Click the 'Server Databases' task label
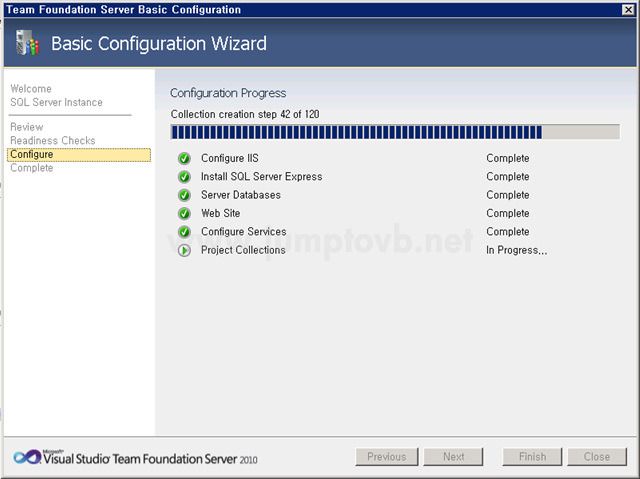Screen dimensions: 640x479 241,195
